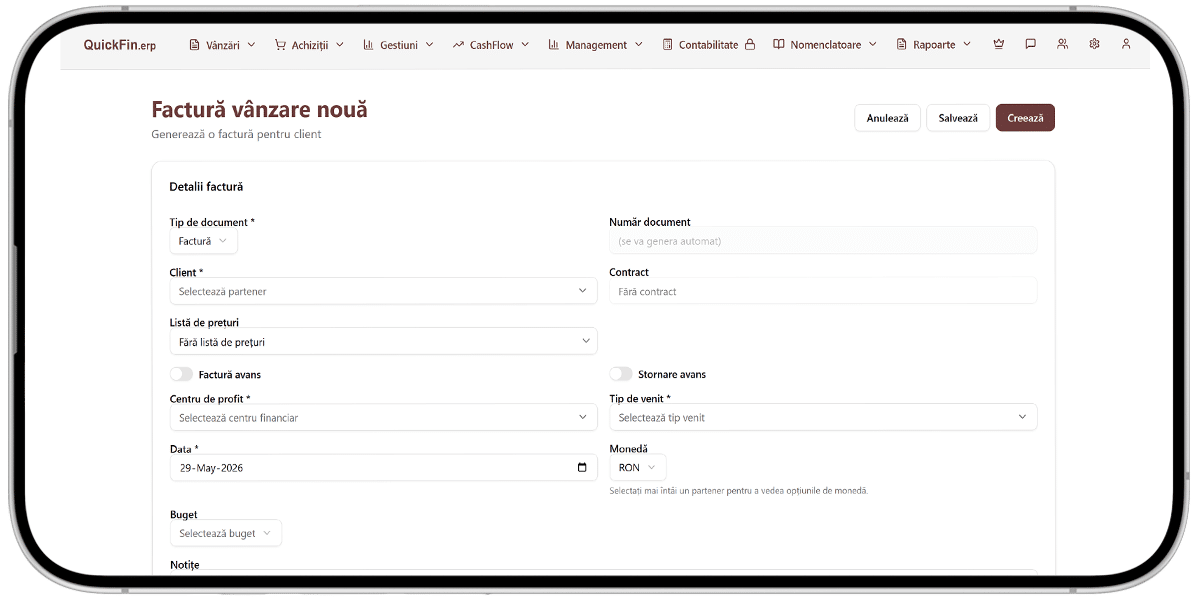The width and height of the screenshot is (1200, 600).
Task: Open the messages chat icon
Action: point(1030,44)
